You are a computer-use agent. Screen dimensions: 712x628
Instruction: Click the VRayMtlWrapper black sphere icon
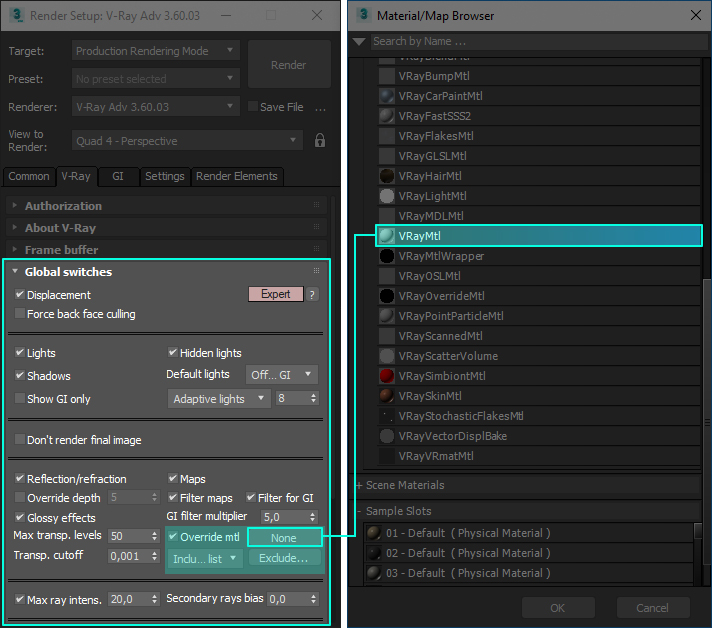tap(386, 256)
